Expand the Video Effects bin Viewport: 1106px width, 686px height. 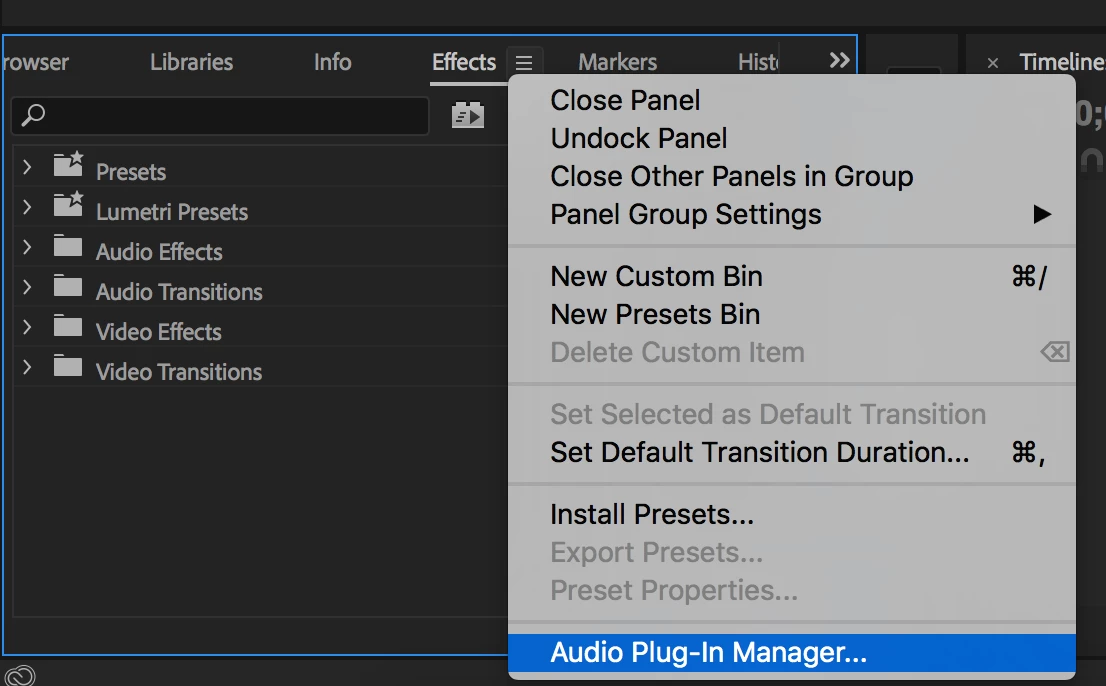tap(27, 327)
